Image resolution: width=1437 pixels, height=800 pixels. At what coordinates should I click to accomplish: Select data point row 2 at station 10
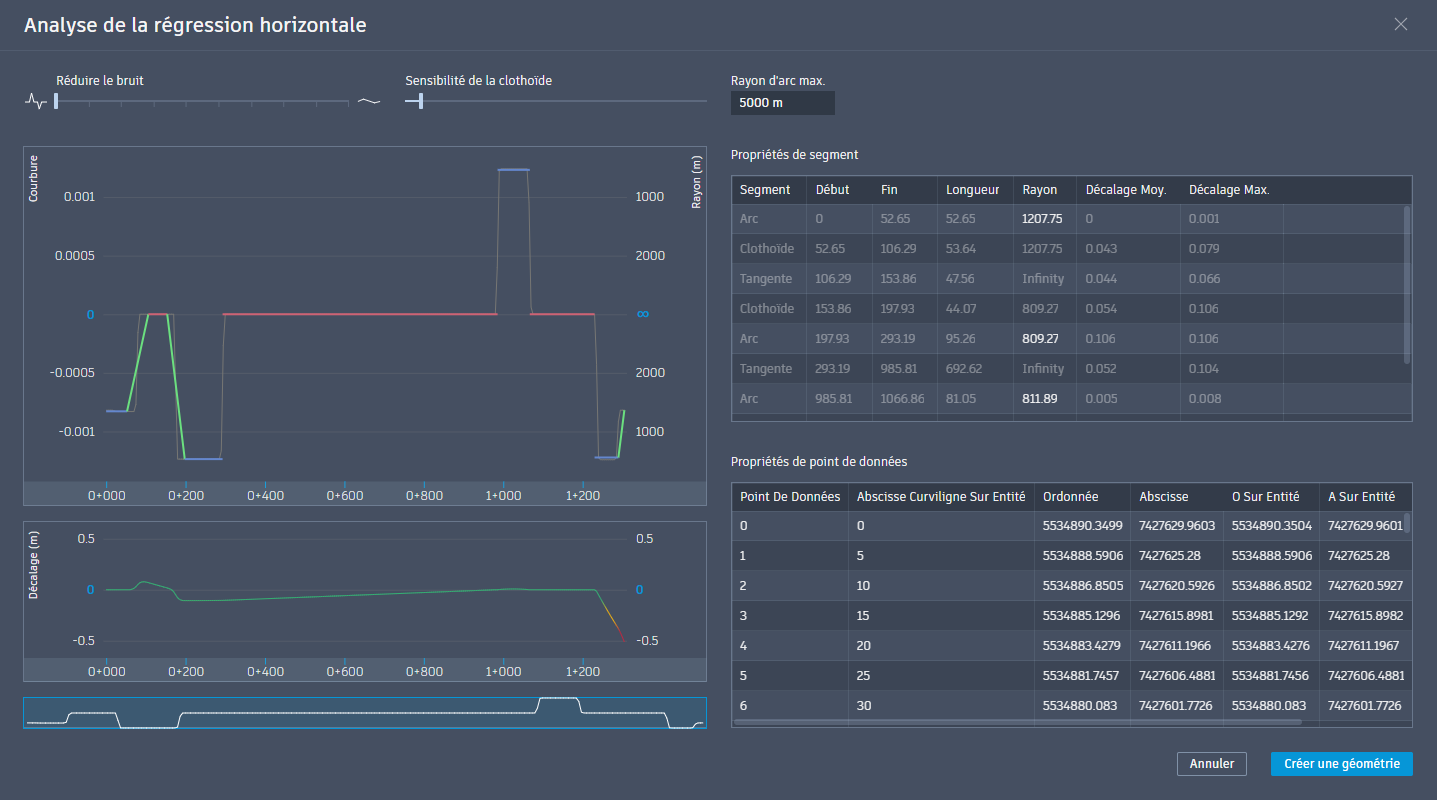(x=1067, y=586)
